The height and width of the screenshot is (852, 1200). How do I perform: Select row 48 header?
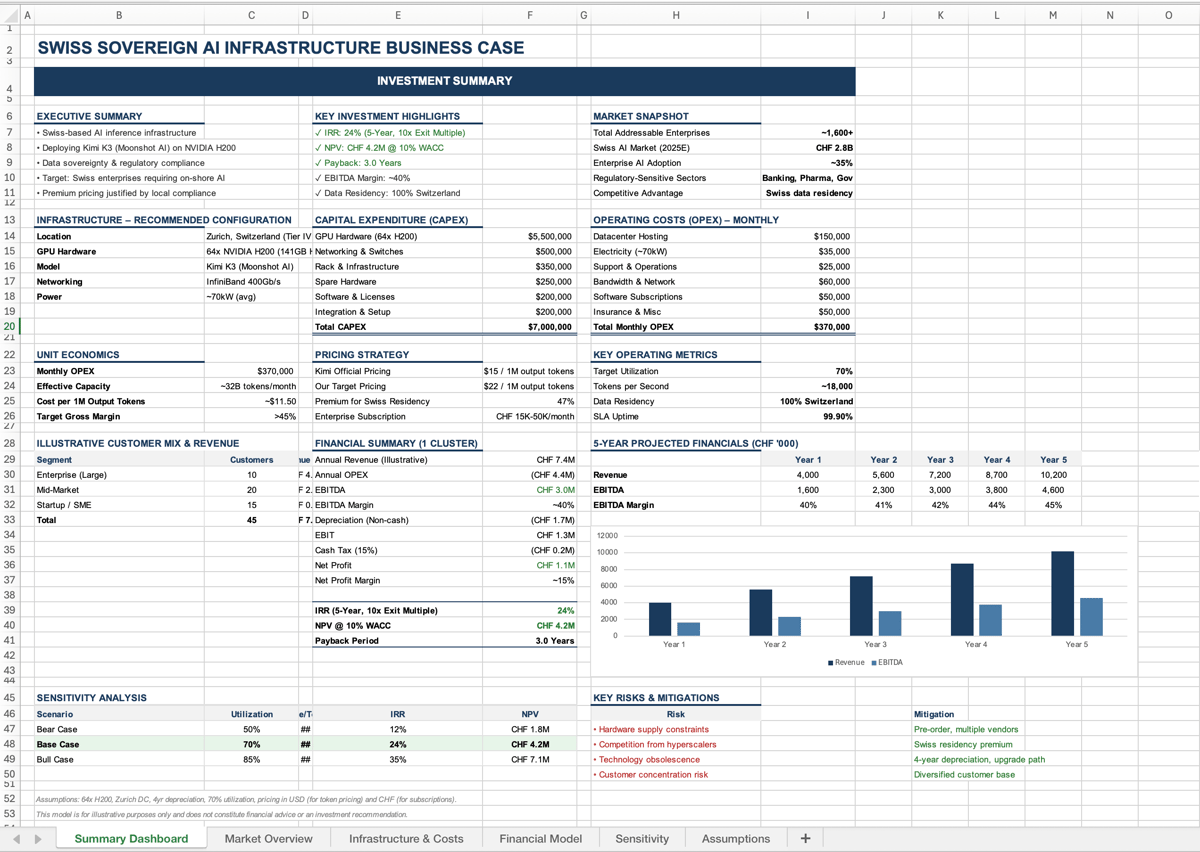(9, 744)
